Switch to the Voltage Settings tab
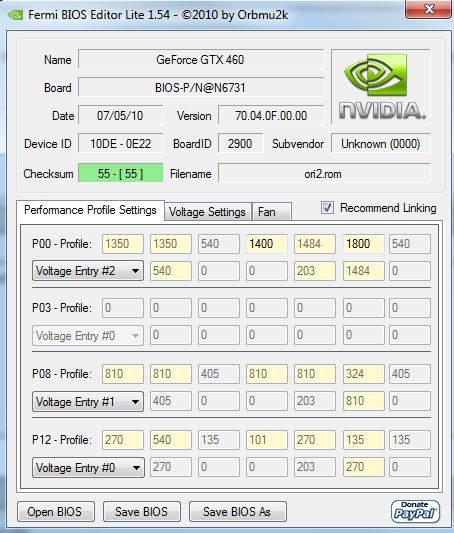The height and width of the screenshot is (533, 454). (x=207, y=212)
